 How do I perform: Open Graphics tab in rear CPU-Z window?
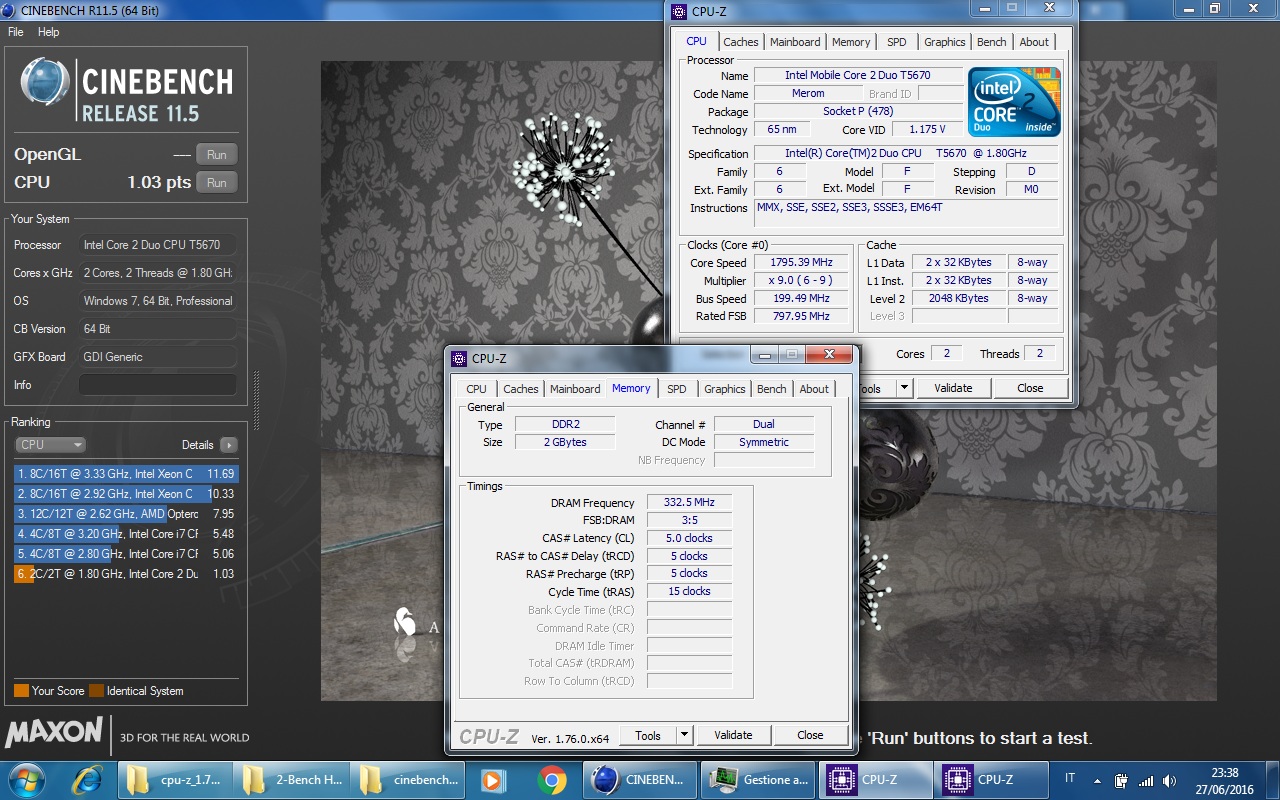point(944,42)
